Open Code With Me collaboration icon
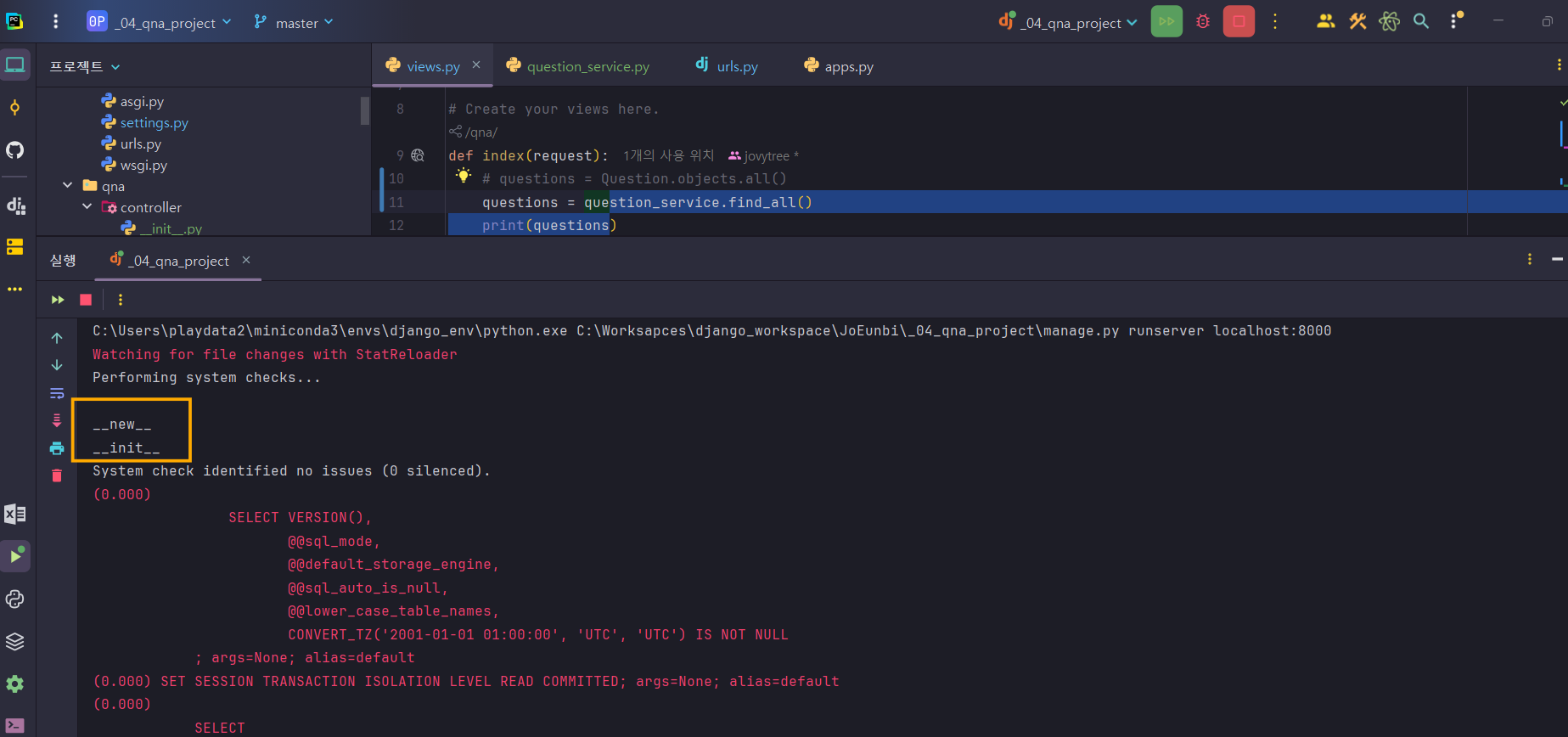Image resolution: width=1568 pixels, height=737 pixels. [x=1325, y=21]
